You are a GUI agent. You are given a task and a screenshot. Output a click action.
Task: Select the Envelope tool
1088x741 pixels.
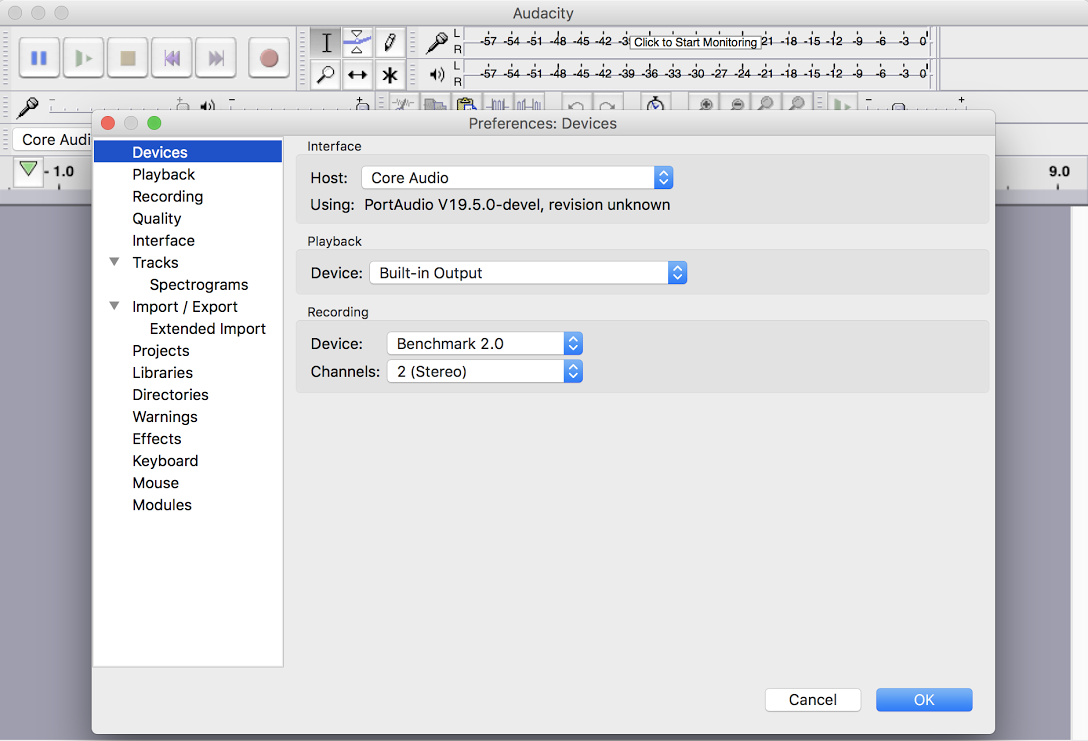[x=357, y=42]
